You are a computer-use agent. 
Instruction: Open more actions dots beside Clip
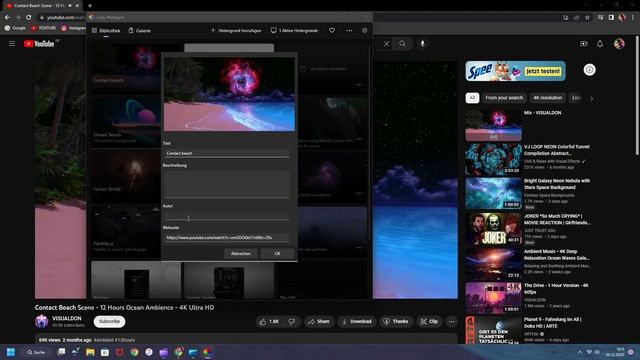point(452,322)
